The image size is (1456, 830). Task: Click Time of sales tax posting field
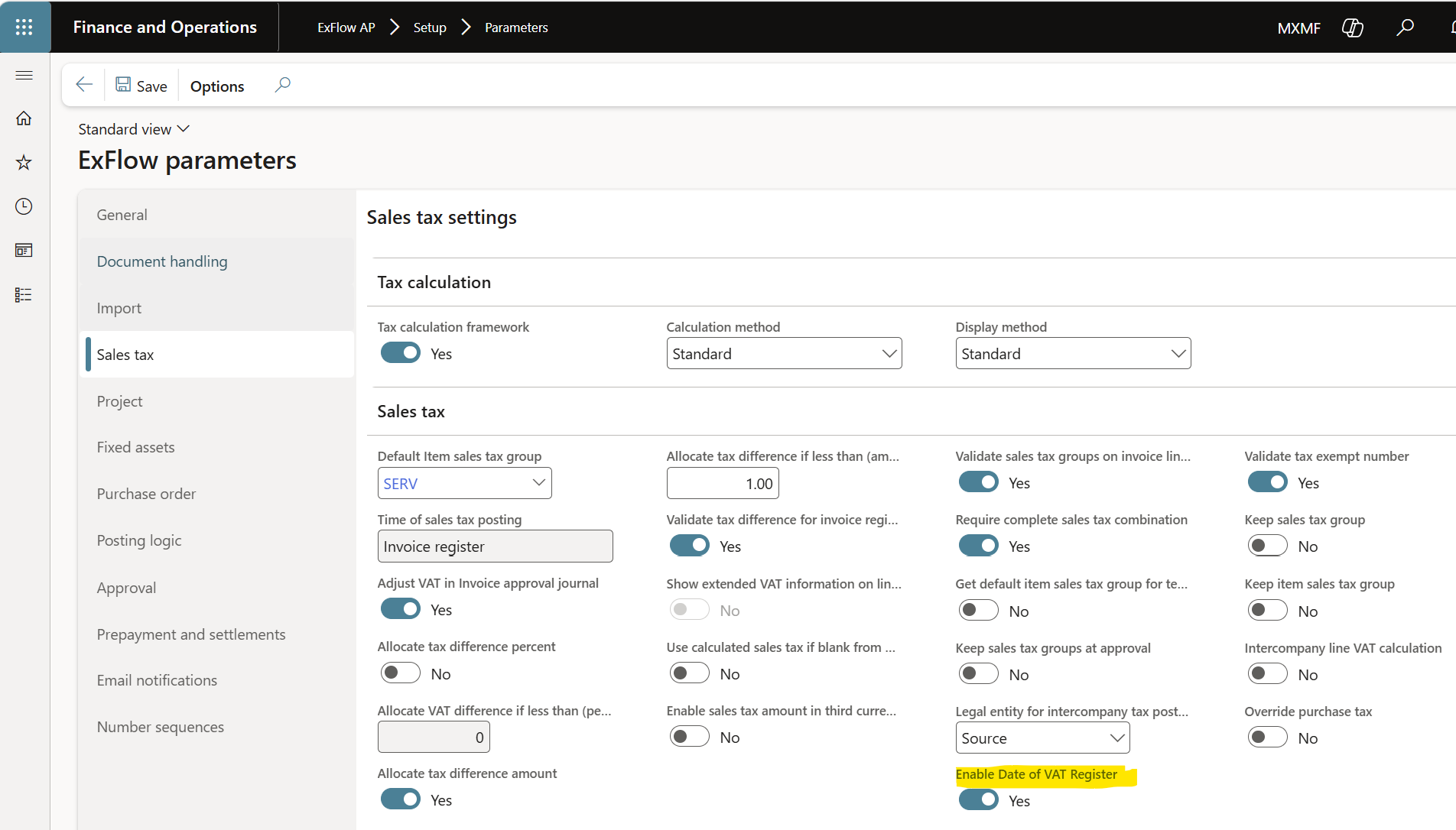(495, 546)
